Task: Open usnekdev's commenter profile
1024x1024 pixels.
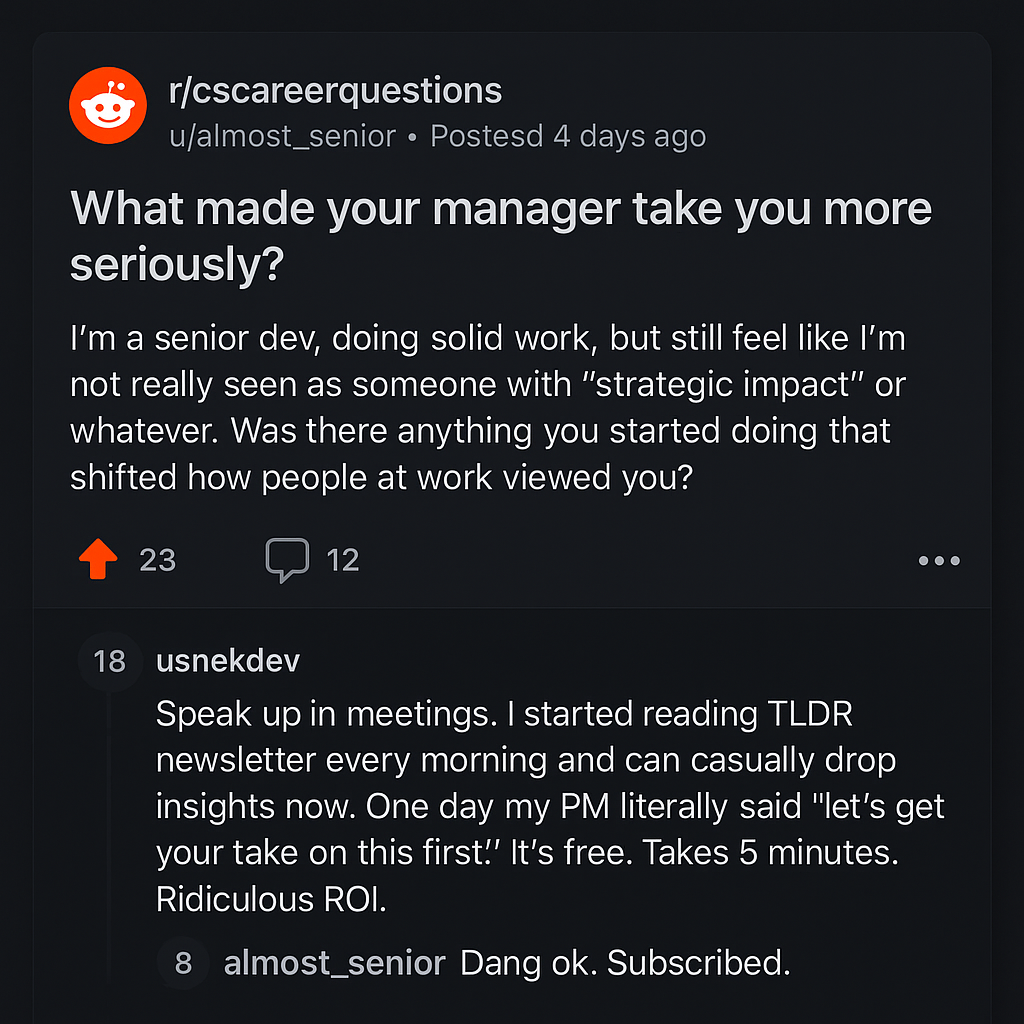Action: 228,661
